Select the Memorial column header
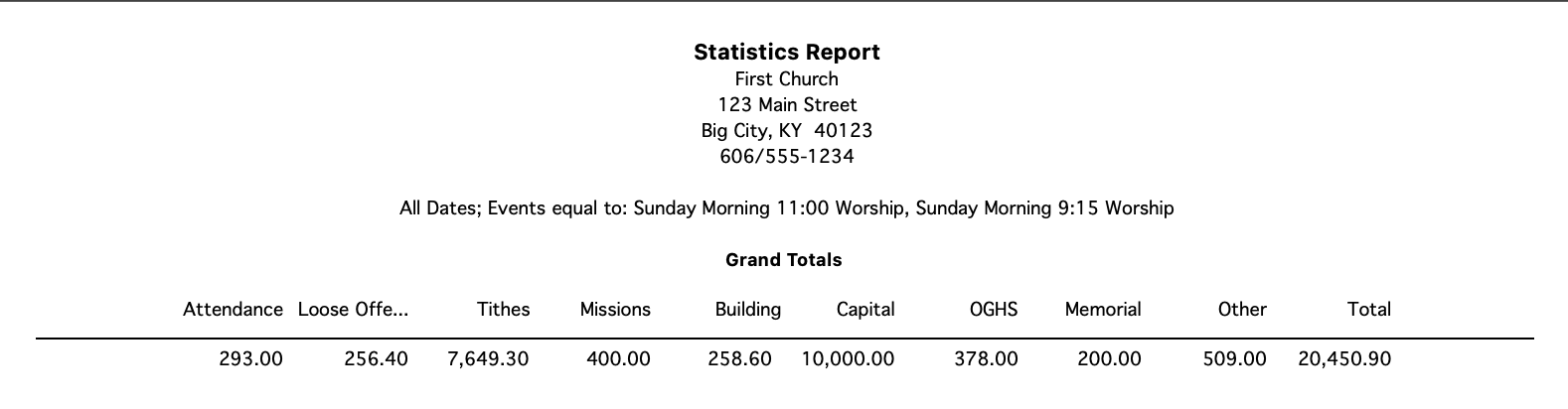The image size is (1568, 409). point(1102,310)
